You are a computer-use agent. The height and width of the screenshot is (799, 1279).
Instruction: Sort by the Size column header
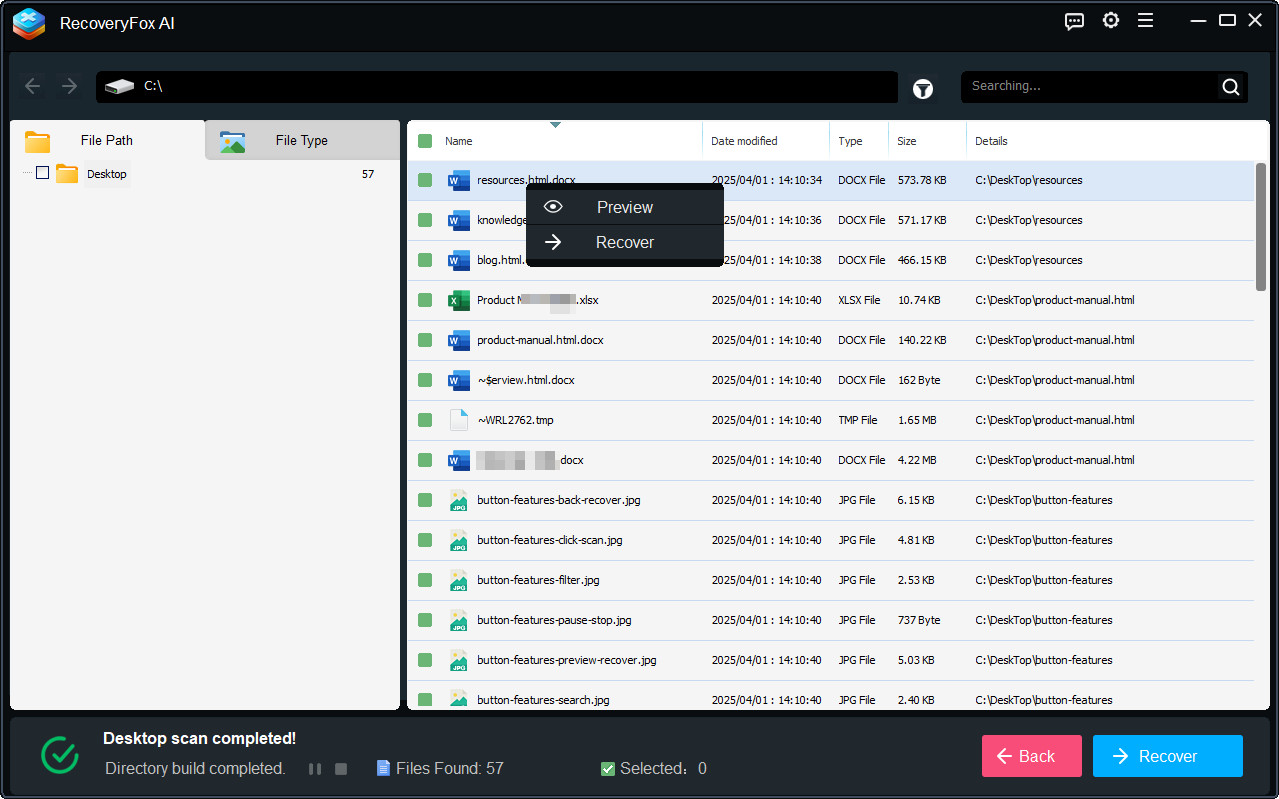[907, 141]
